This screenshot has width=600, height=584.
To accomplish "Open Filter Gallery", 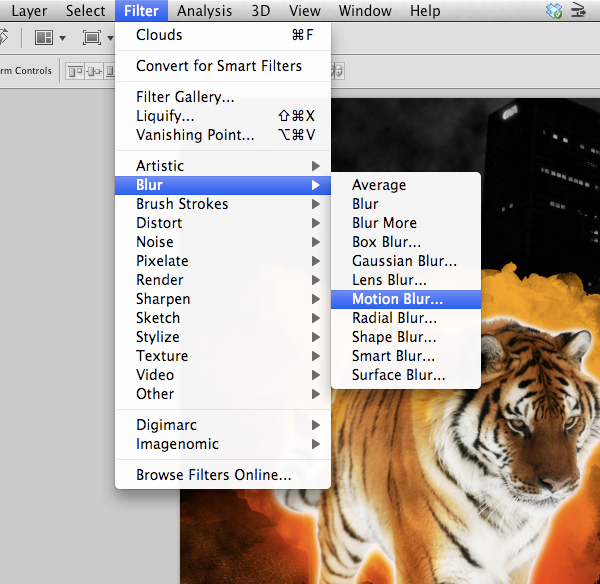I will pyautogui.click(x=223, y=97).
